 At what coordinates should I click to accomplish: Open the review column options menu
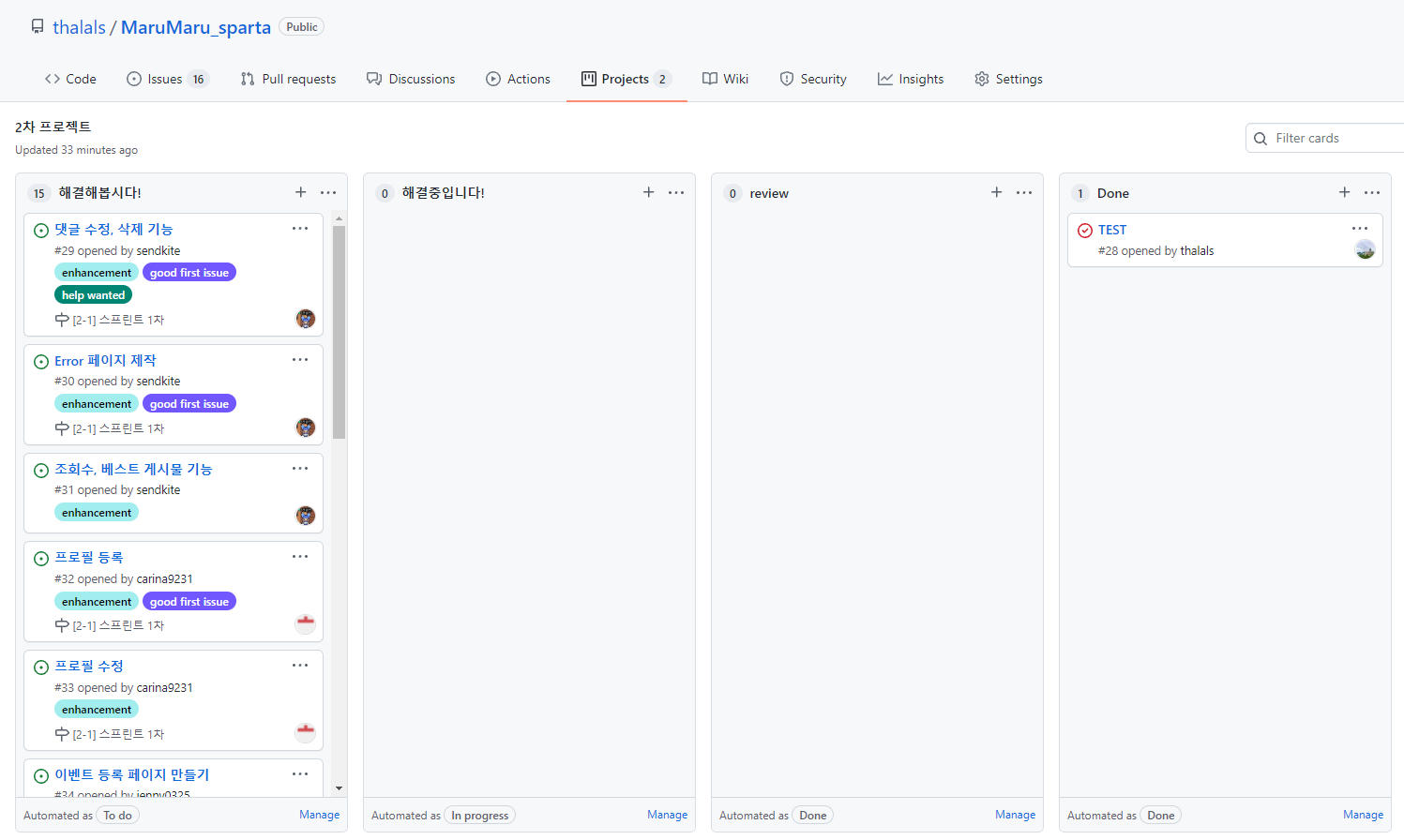(1024, 192)
